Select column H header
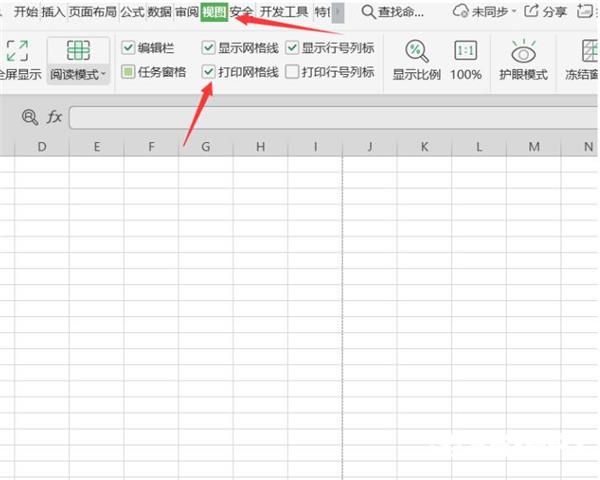Image resolution: width=600 pixels, height=480 pixels. pyautogui.click(x=261, y=147)
